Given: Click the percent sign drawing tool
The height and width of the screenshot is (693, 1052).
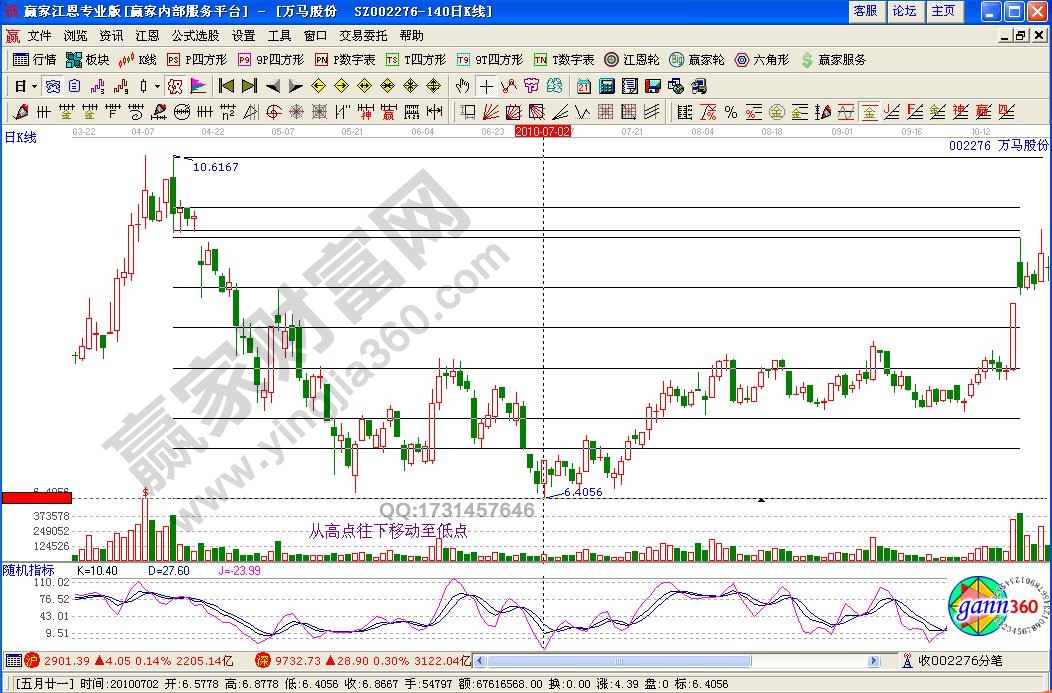Looking at the screenshot, I should pos(731,111).
